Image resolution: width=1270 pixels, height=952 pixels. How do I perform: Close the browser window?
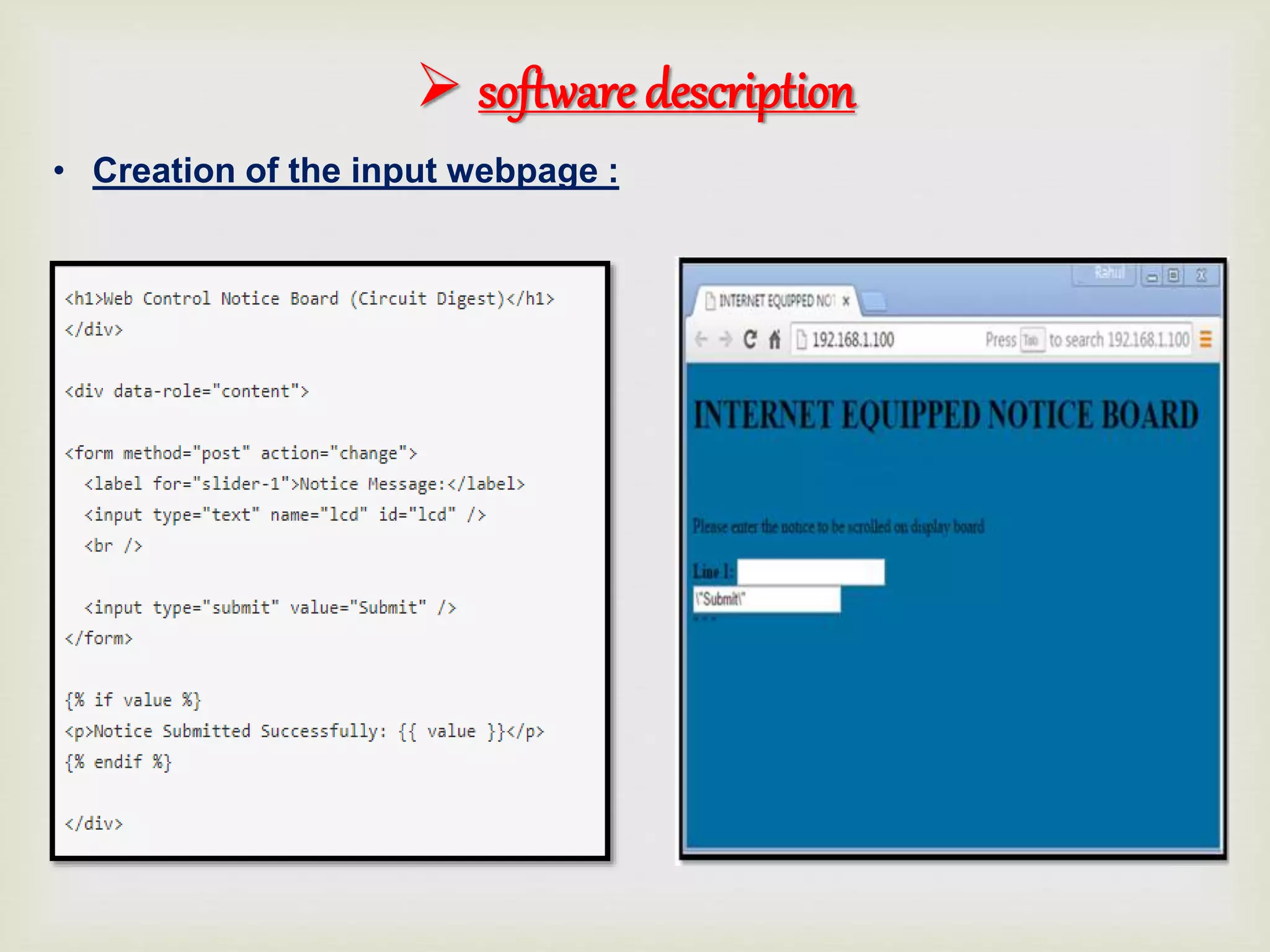pyautogui.click(x=1201, y=276)
